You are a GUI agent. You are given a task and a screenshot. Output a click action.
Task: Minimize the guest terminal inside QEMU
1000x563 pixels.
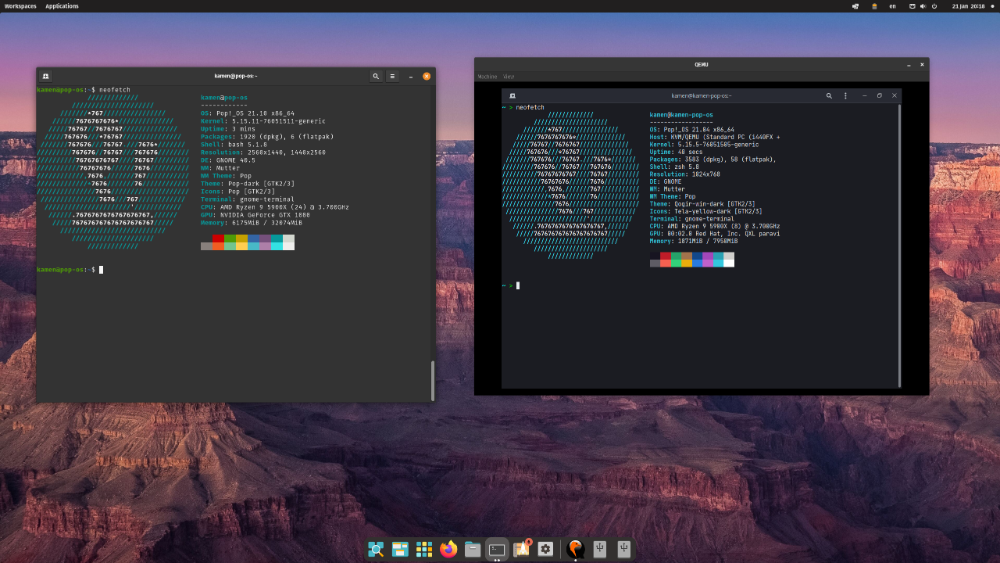coord(864,96)
